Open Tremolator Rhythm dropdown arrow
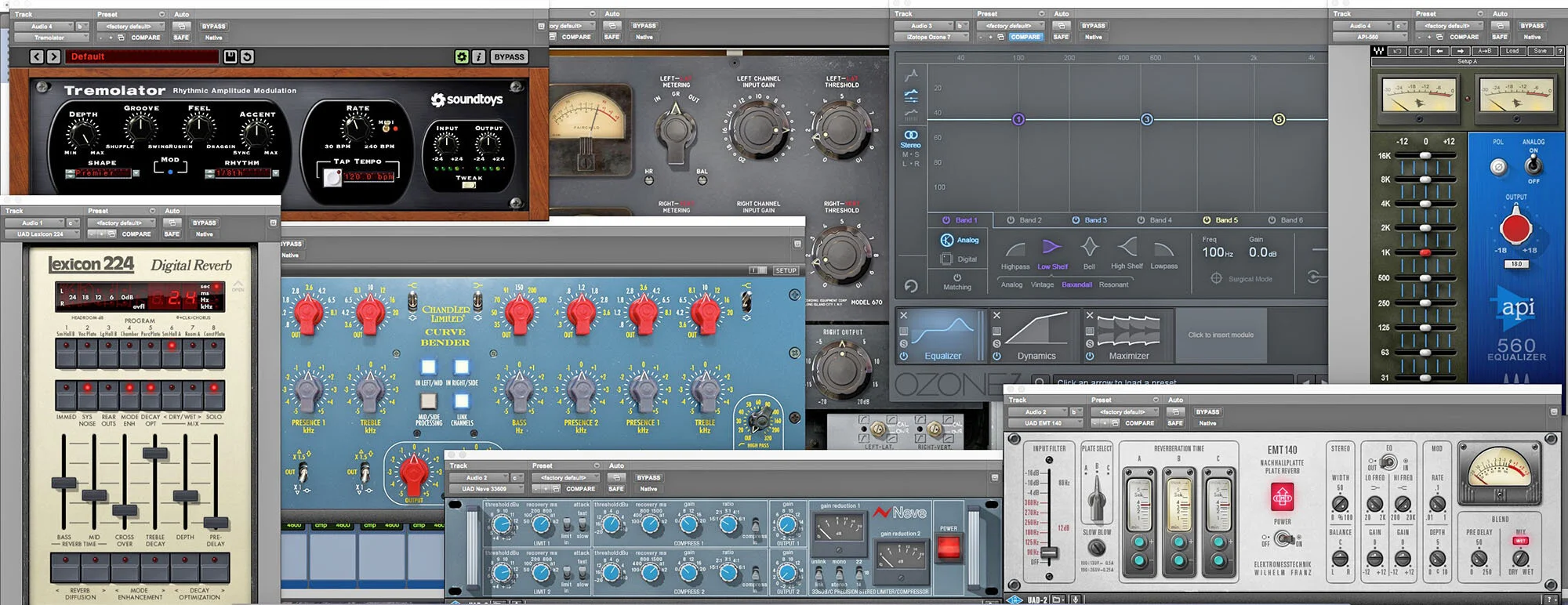The height and width of the screenshot is (605, 1568). coord(276,173)
